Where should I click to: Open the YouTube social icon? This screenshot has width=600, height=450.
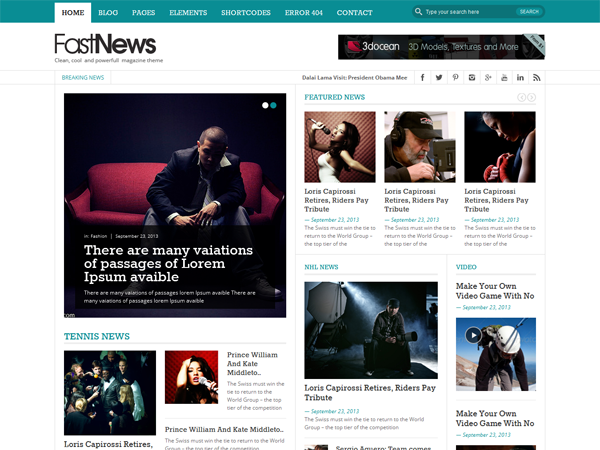[504, 78]
